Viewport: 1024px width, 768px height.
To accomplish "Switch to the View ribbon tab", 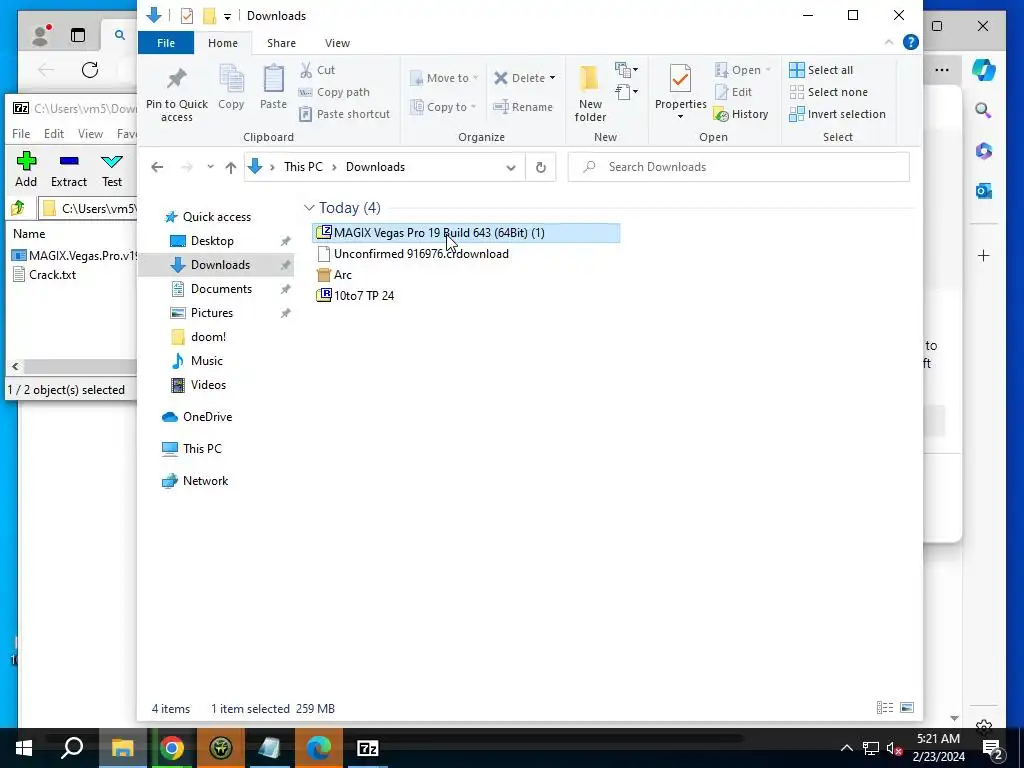I will pyautogui.click(x=337, y=43).
